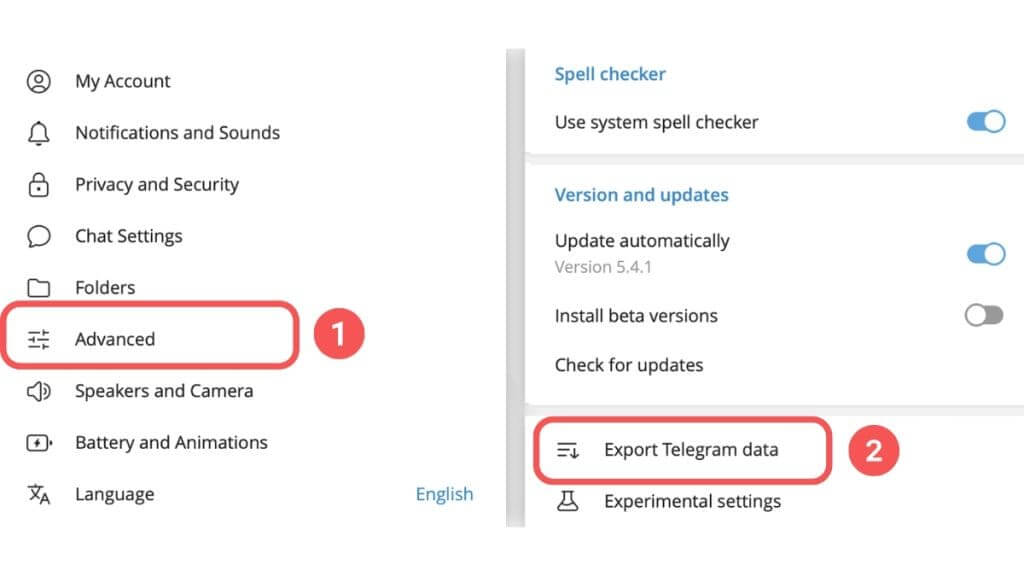Image resolution: width=1024 pixels, height=576 pixels.
Task: Click the Privacy and Security lock icon
Action: coord(39,185)
